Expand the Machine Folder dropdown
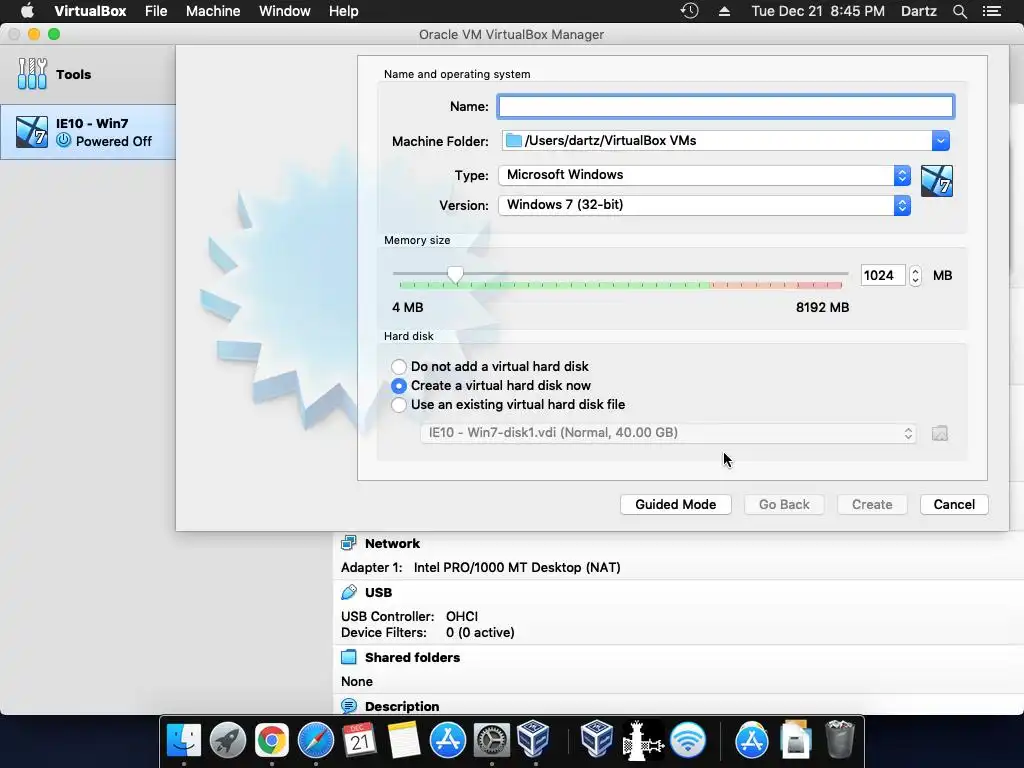Image resolution: width=1024 pixels, height=768 pixels. (x=940, y=140)
